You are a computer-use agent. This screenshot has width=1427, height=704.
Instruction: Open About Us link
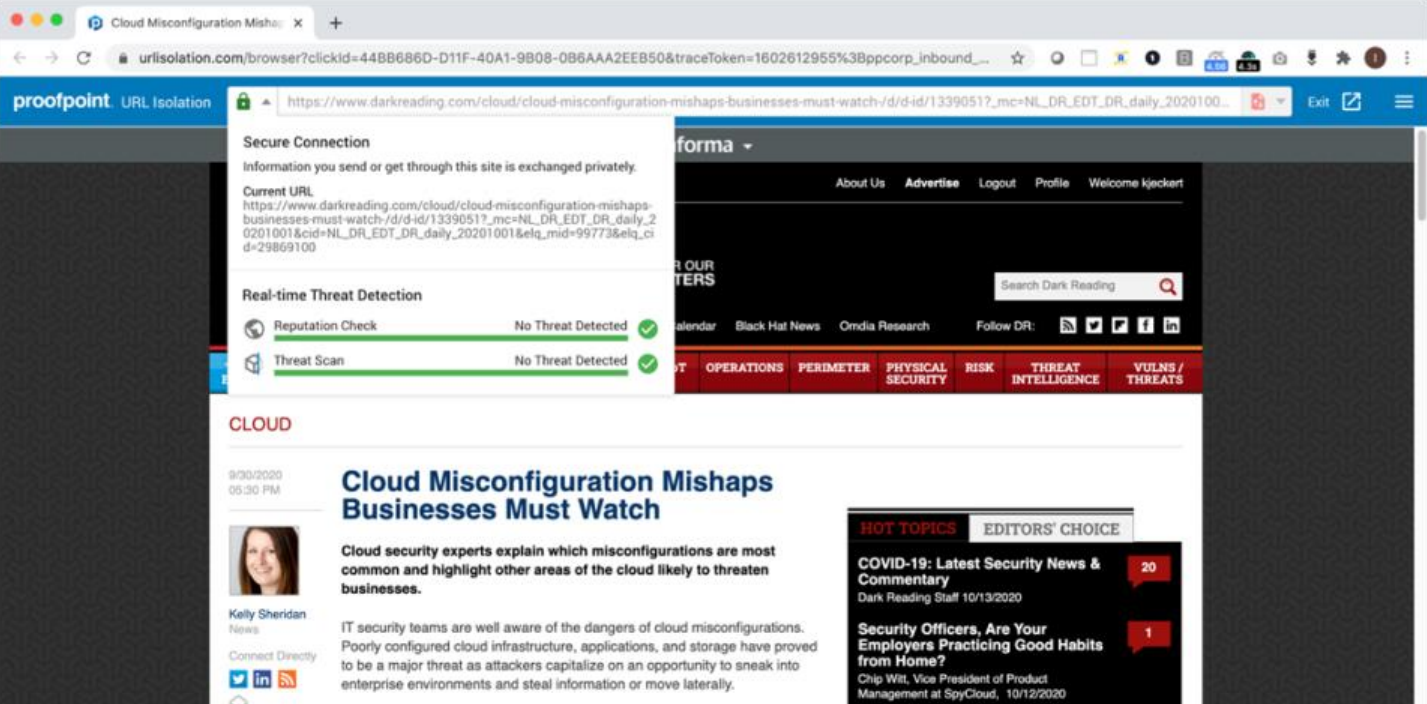(860, 183)
